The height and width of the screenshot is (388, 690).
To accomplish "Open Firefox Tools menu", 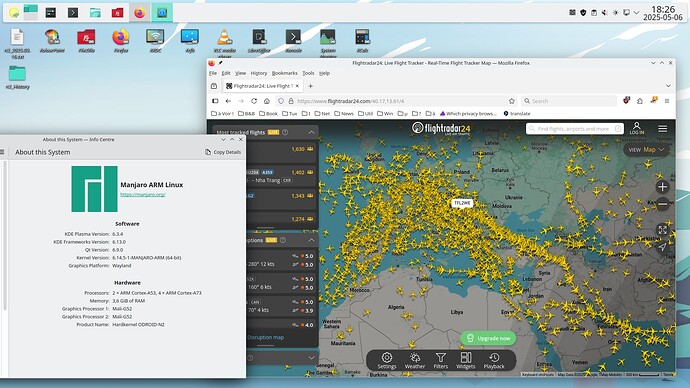I will point(308,73).
